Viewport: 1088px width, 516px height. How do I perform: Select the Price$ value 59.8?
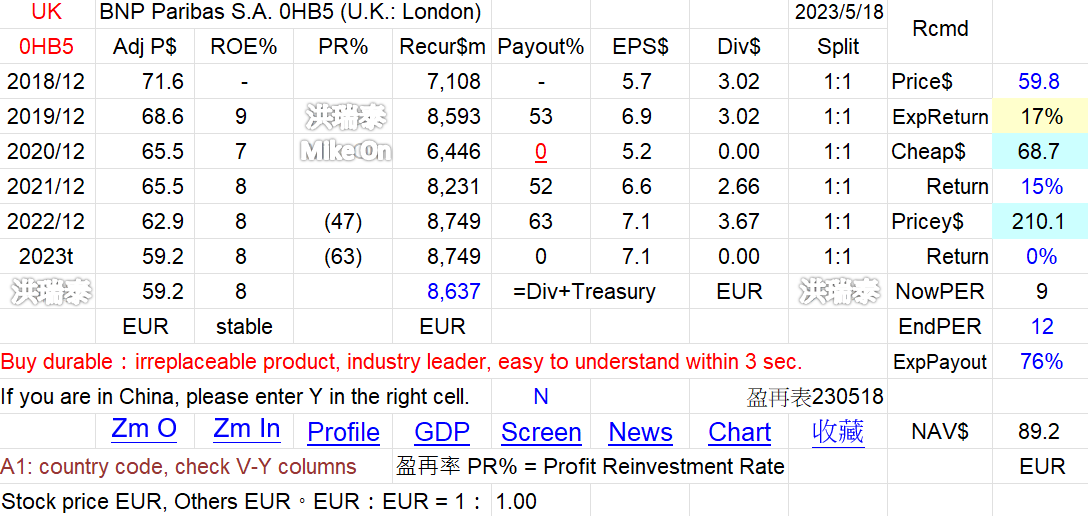(1039, 81)
